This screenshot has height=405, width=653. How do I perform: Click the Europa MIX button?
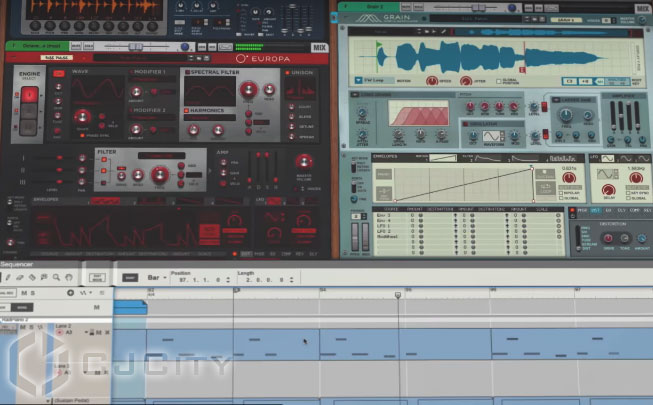click(319, 48)
